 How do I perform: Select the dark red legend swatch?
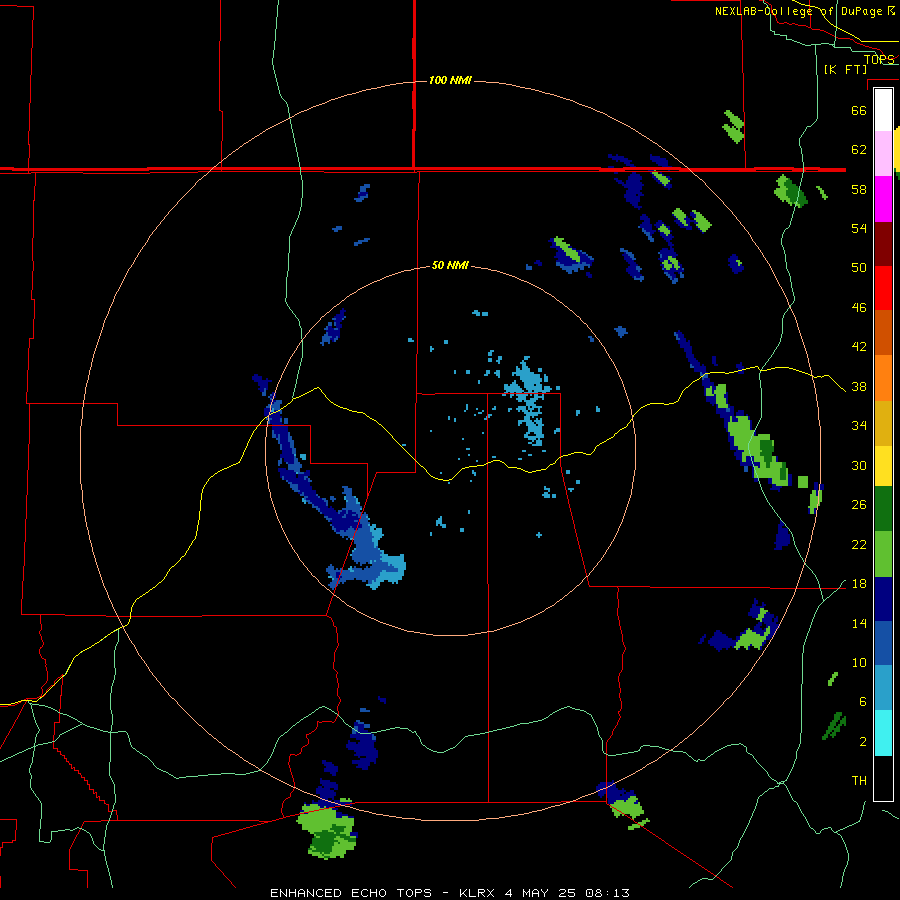coord(883,243)
